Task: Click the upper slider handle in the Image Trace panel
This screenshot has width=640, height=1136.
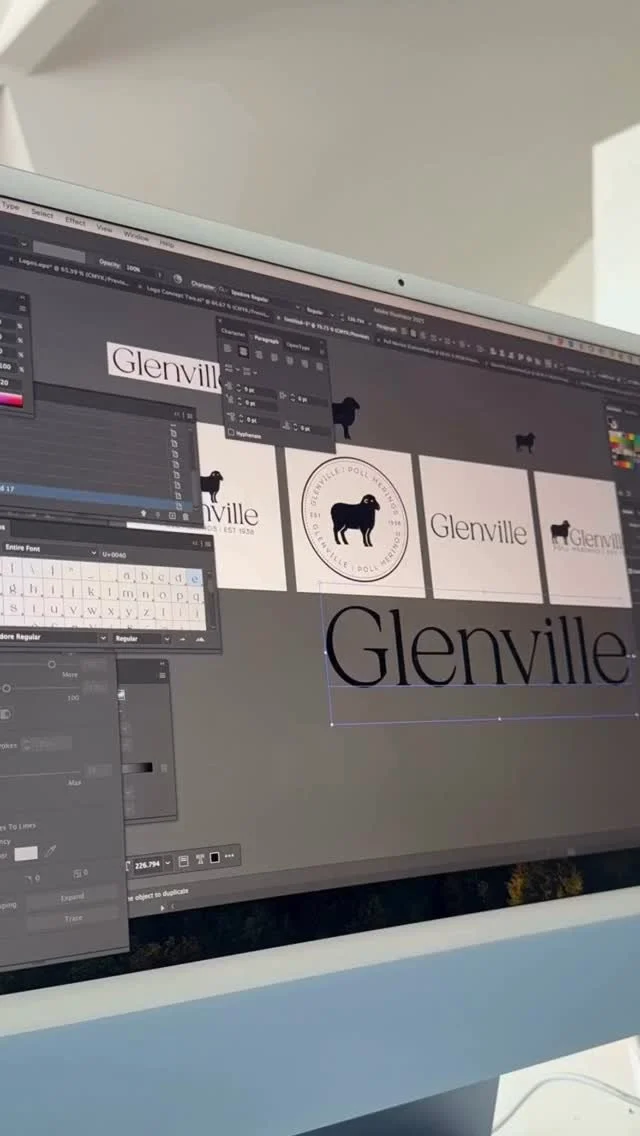Action: (51, 664)
